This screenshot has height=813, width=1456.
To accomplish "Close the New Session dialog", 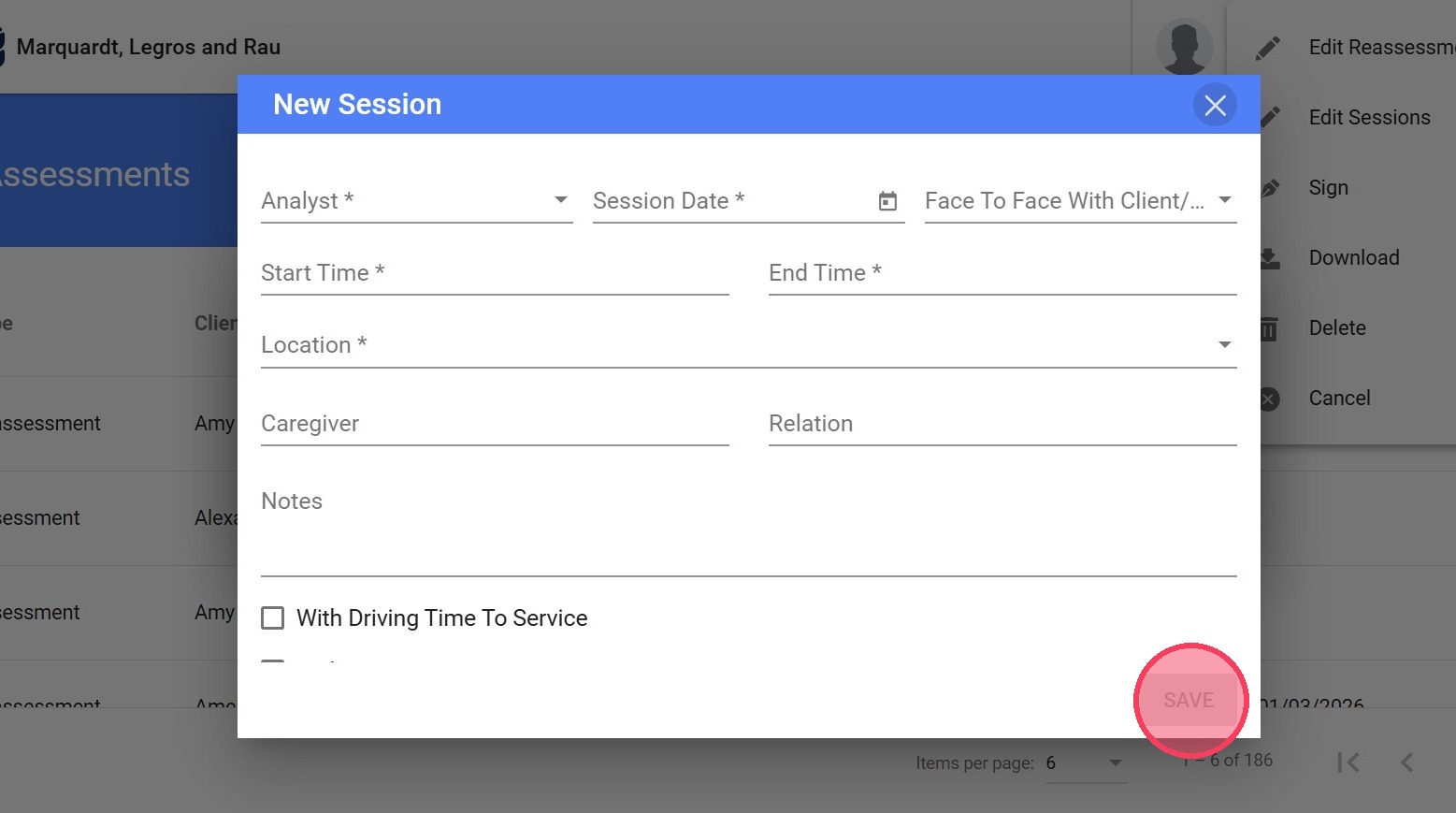I will click(1215, 105).
